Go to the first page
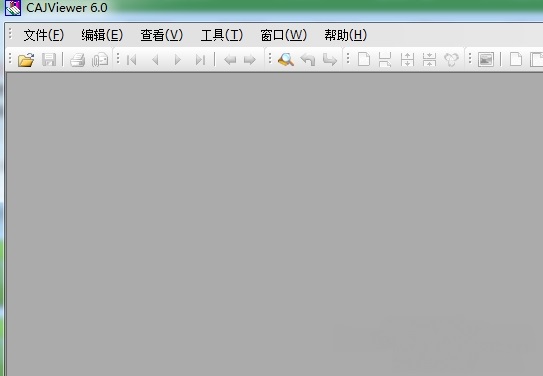The height and width of the screenshot is (376, 543). pyautogui.click(x=132, y=60)
